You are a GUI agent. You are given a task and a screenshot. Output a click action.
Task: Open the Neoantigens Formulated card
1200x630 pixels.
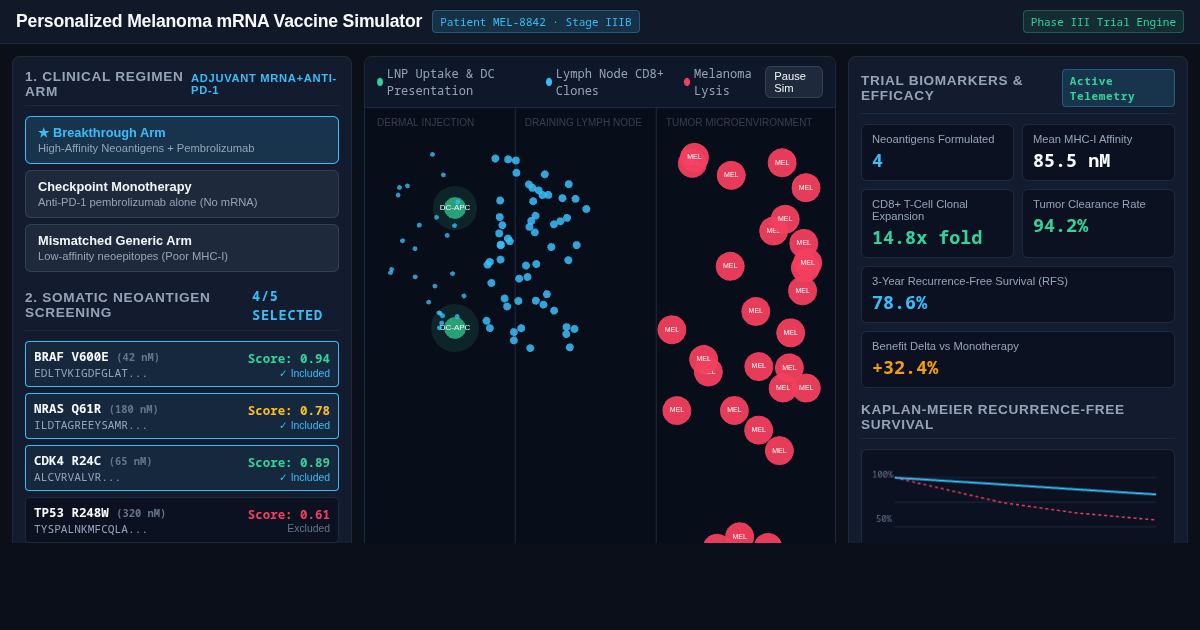click(937, 153)
